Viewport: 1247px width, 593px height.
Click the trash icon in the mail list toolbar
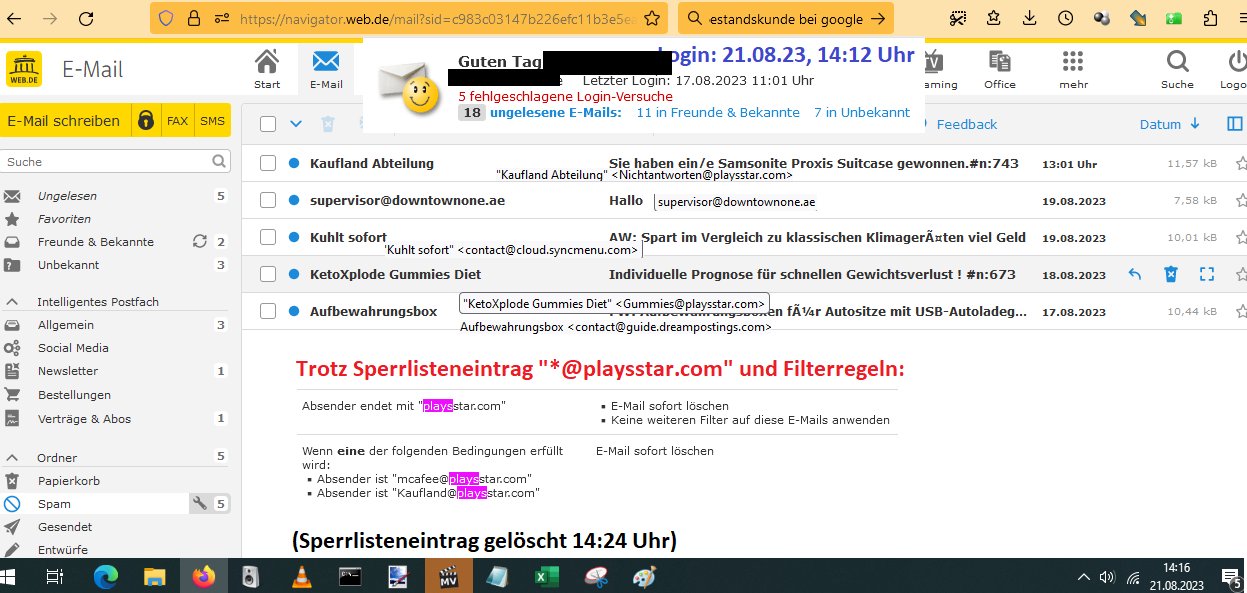point(327,124)
